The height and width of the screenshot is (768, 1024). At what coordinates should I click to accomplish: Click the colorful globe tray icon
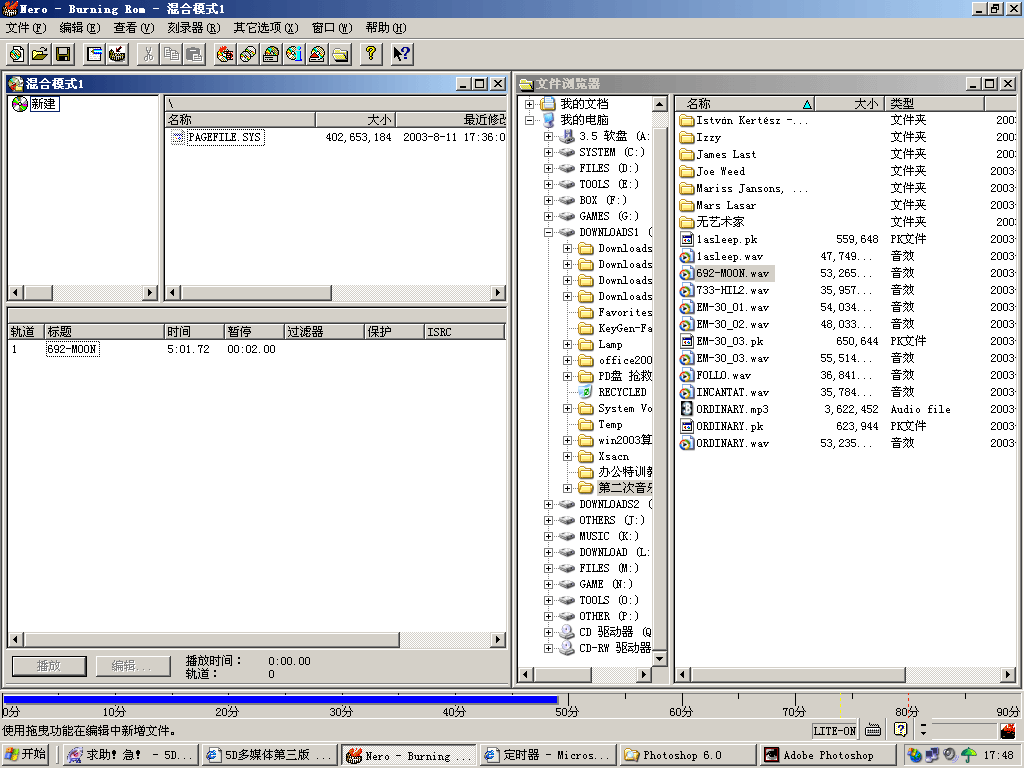pyautogui.click(x=915, y=755)
